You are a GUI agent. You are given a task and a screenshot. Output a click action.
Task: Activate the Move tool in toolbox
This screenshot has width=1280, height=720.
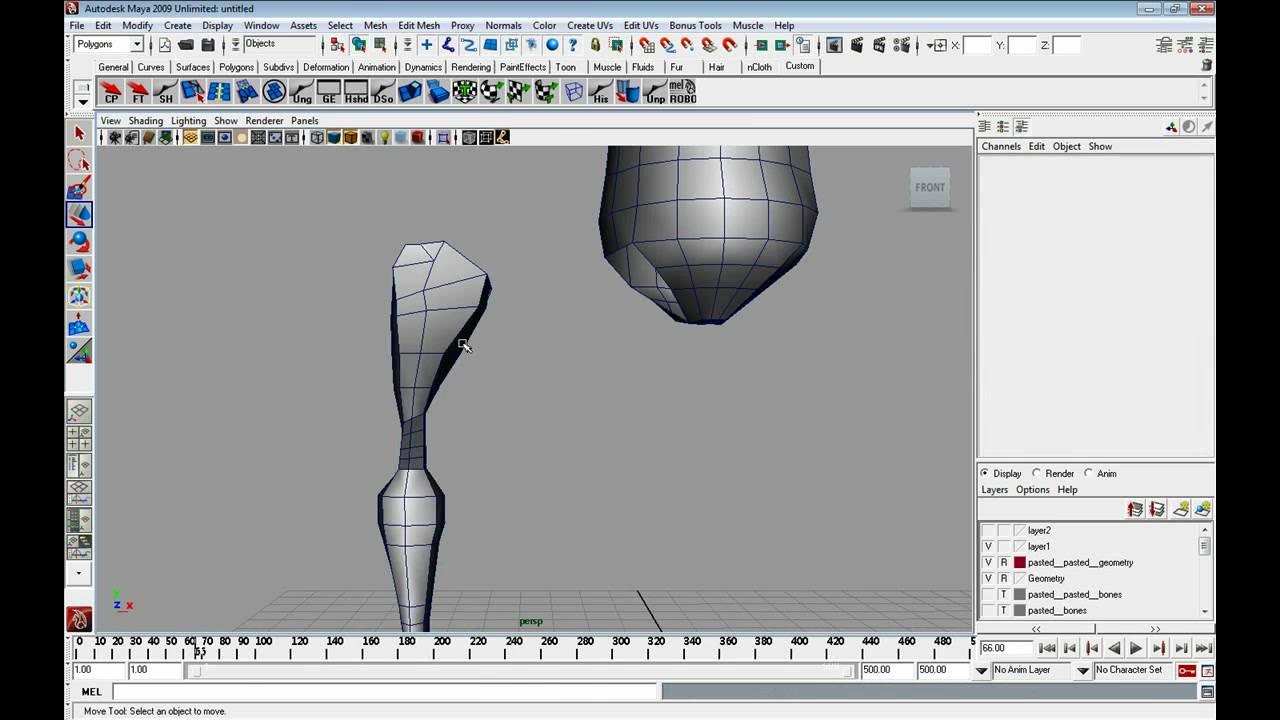point(79,215)
